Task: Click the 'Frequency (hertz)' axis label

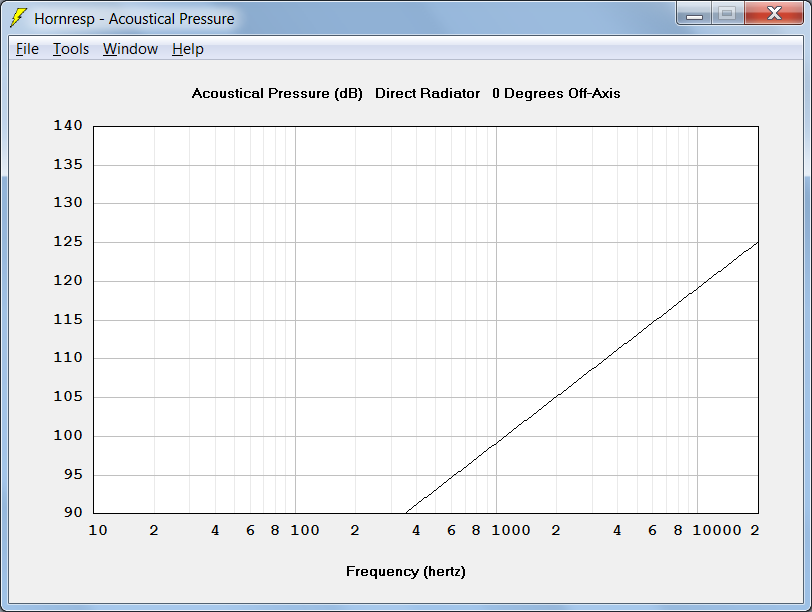Action: click(406, 572)
